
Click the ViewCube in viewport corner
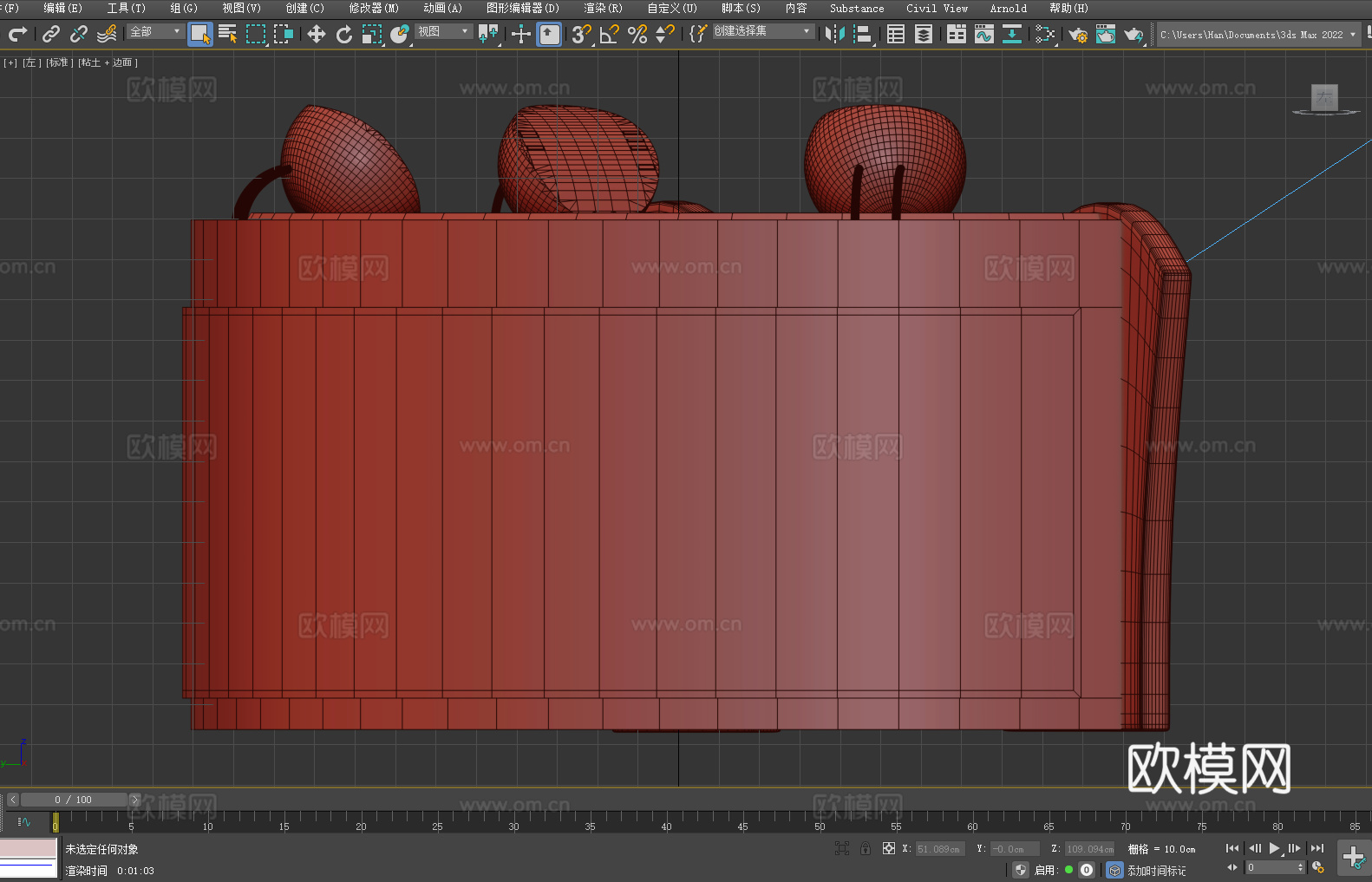tap(1324, 98)
